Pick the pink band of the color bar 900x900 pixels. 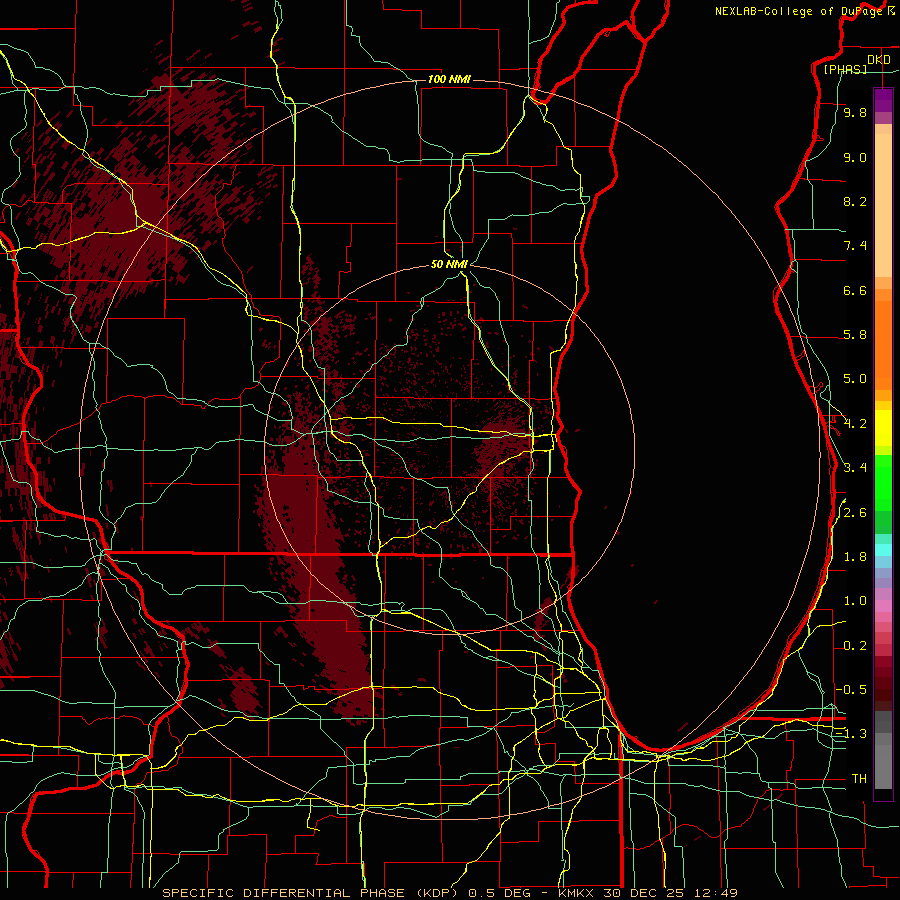pos(883,606)
